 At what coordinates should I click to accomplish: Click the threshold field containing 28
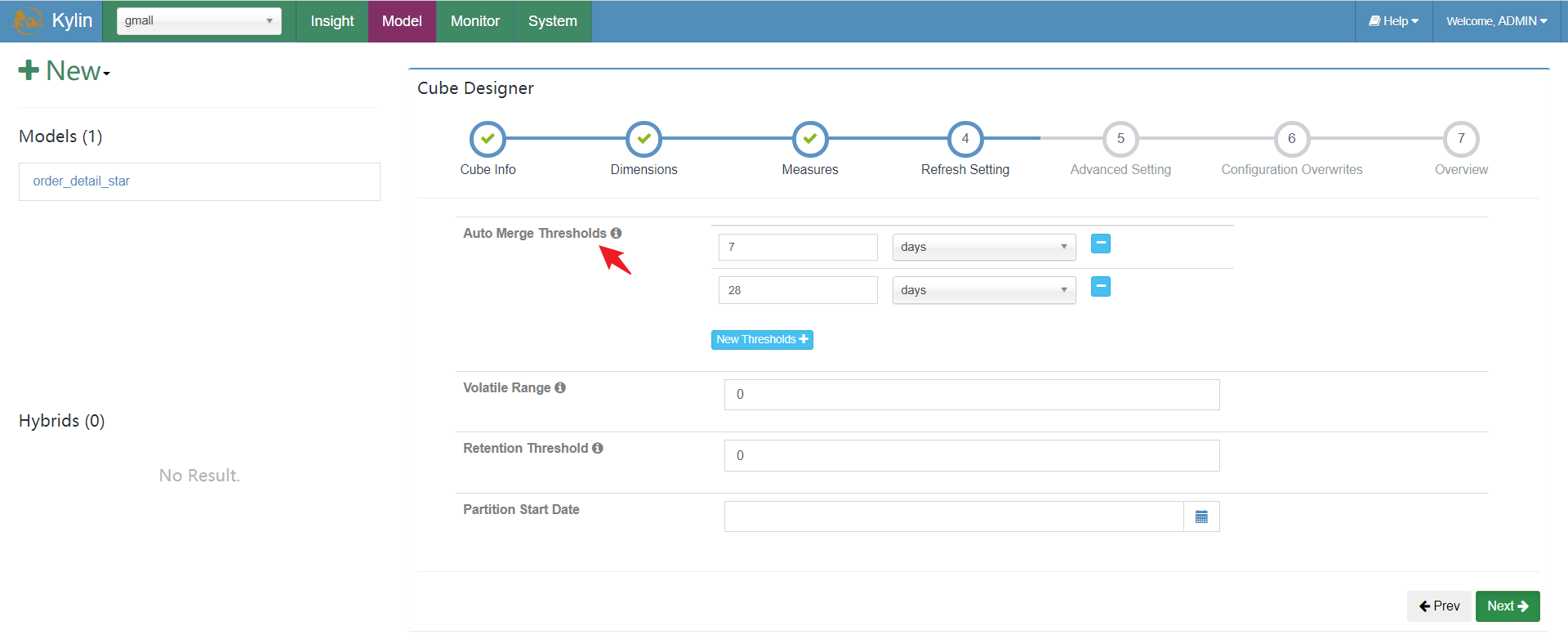coord(798,290)
